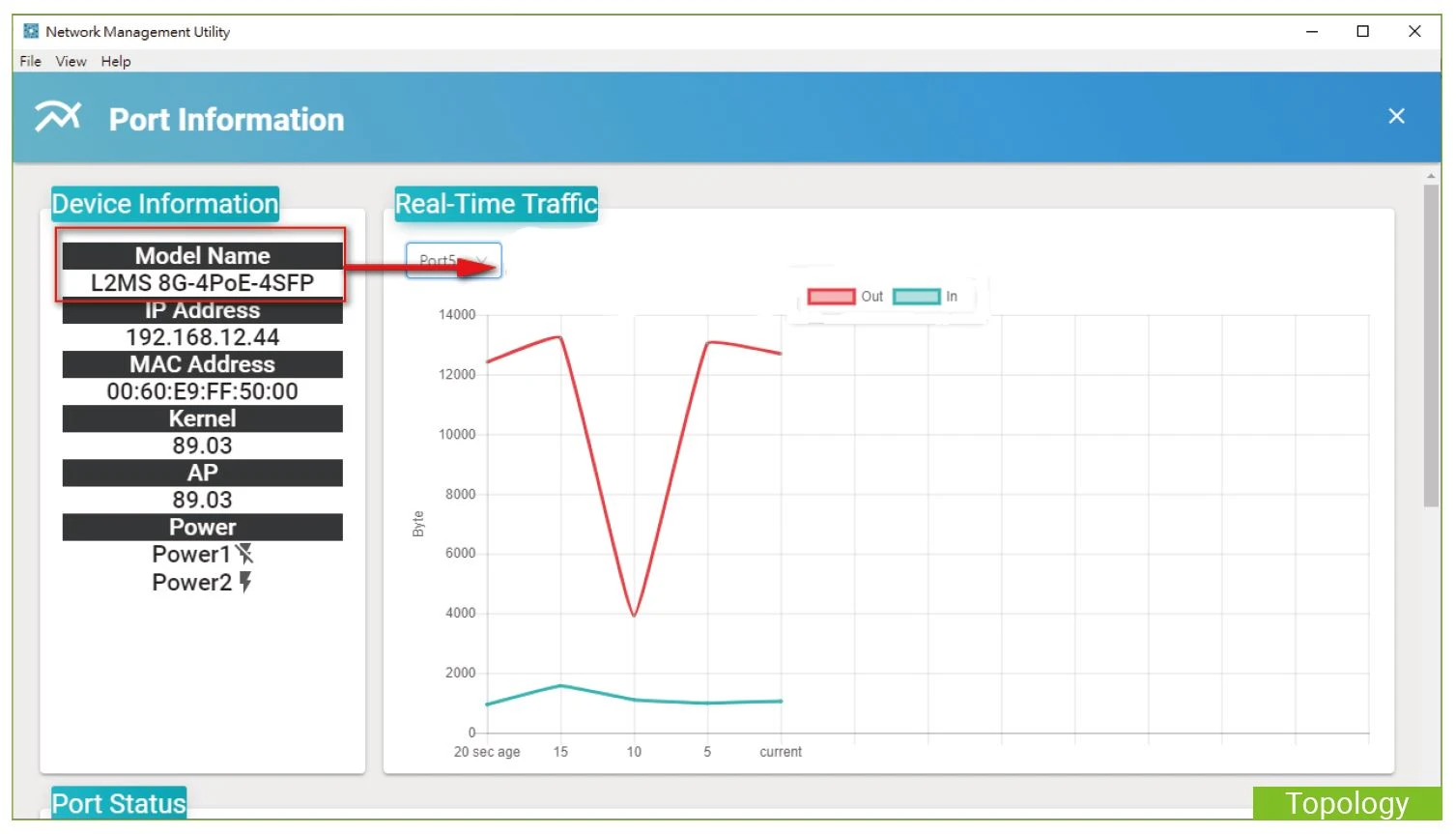Open the Help menu
Viewport: 1456px width, 834px height.
click(116, 61)
